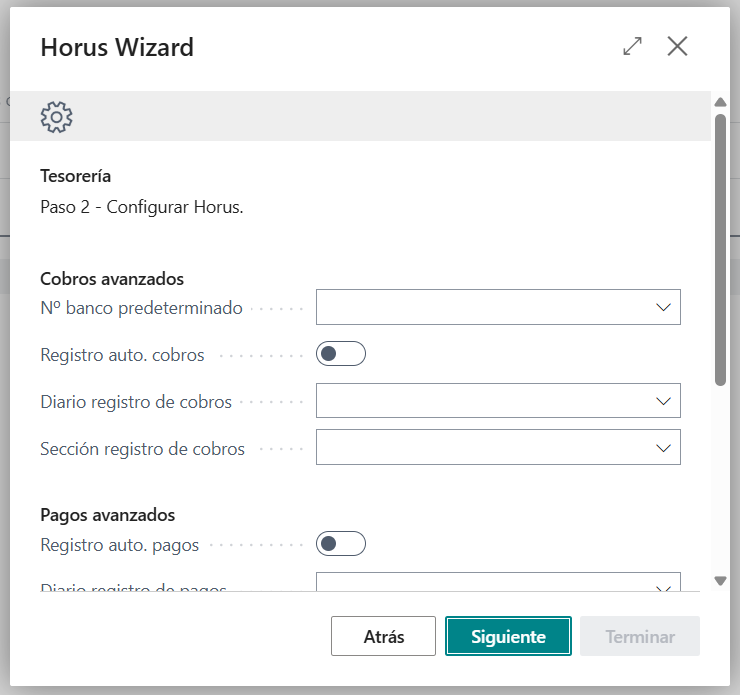Click the gear settings icon
The width and height of the screenshot is (740, 695).
(x=57, y=117)
